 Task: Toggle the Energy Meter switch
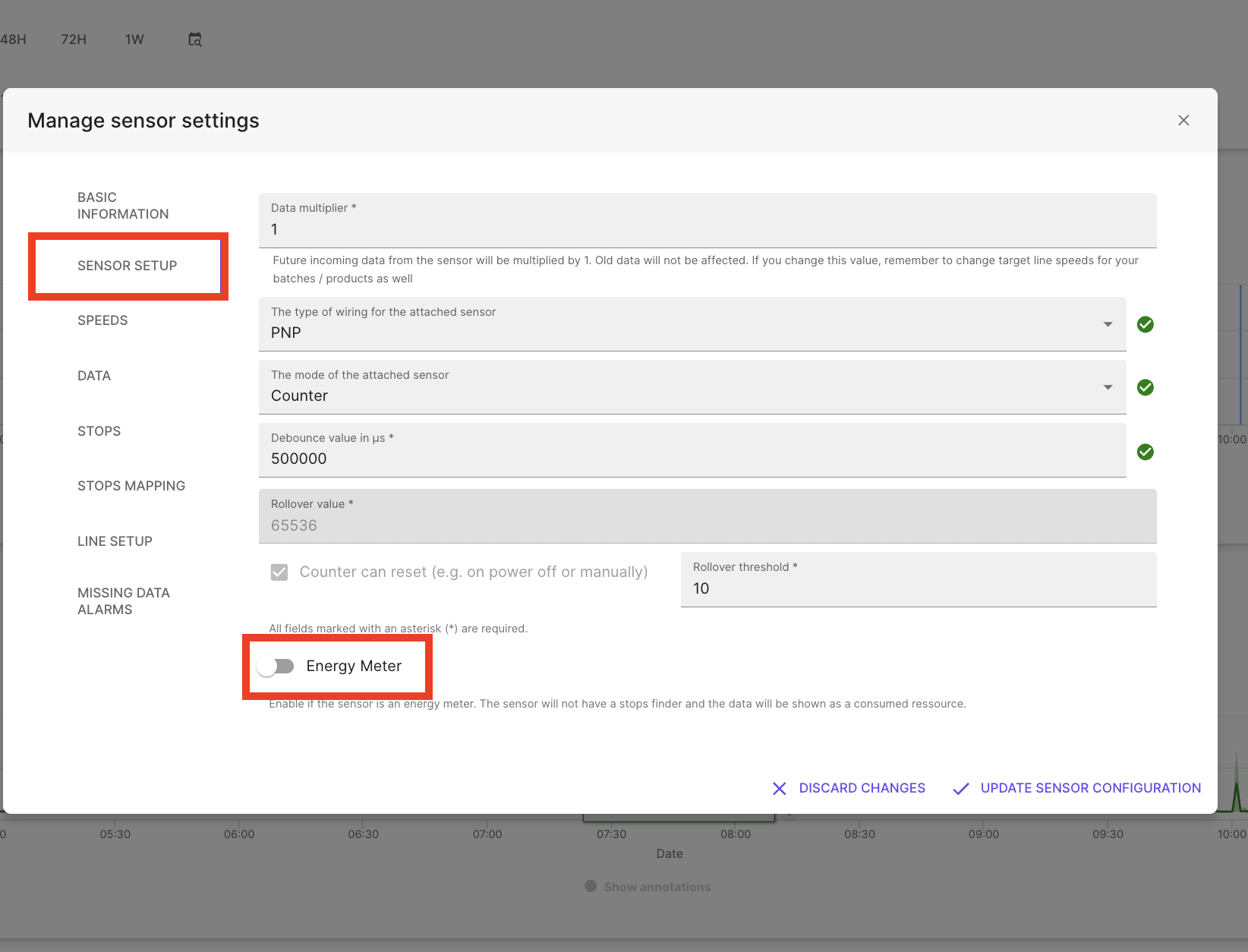tap(275, 667)
